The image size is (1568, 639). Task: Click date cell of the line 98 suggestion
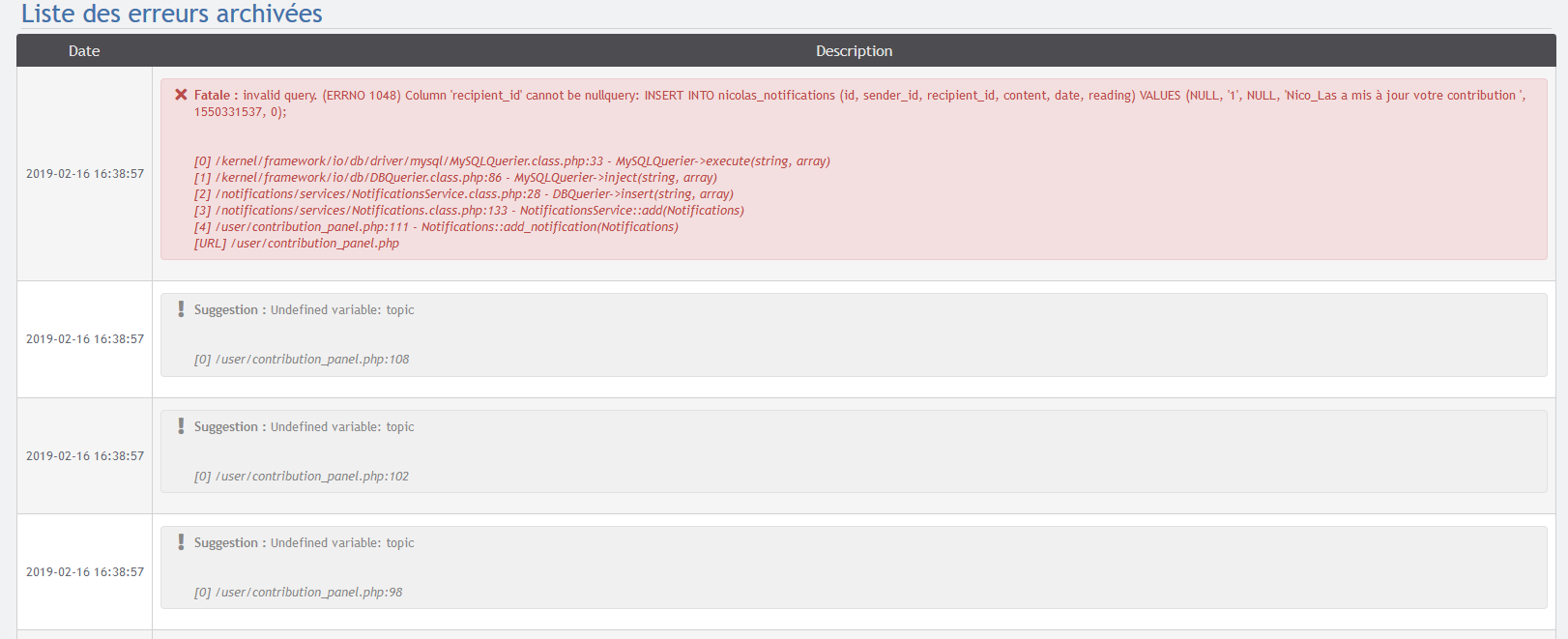click(85, 572)
